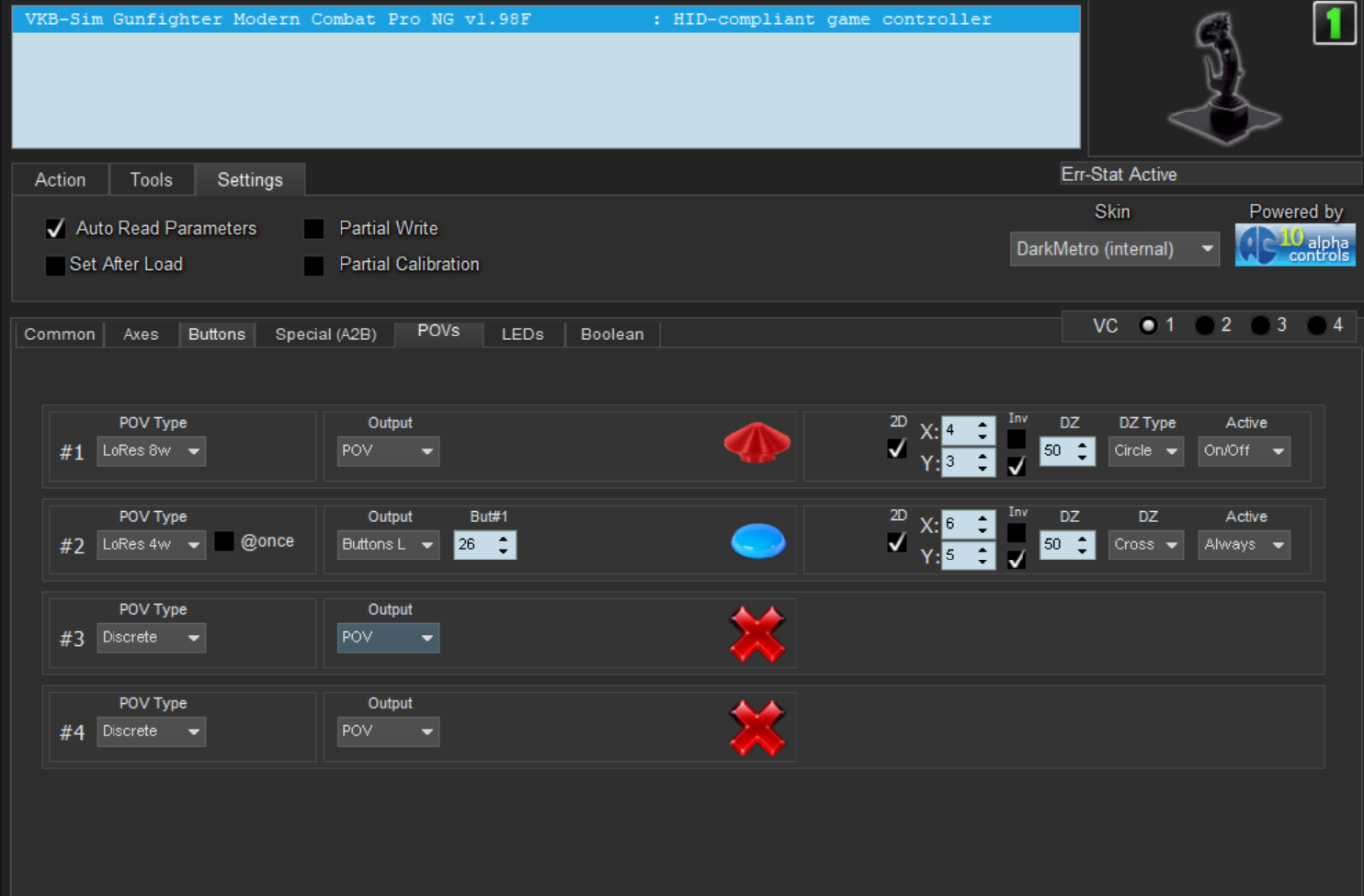Select the VKB-Sim Gunfighter device entry
Screen dimensions: 1364x896
pyautogui.click(x=546, y=19)
